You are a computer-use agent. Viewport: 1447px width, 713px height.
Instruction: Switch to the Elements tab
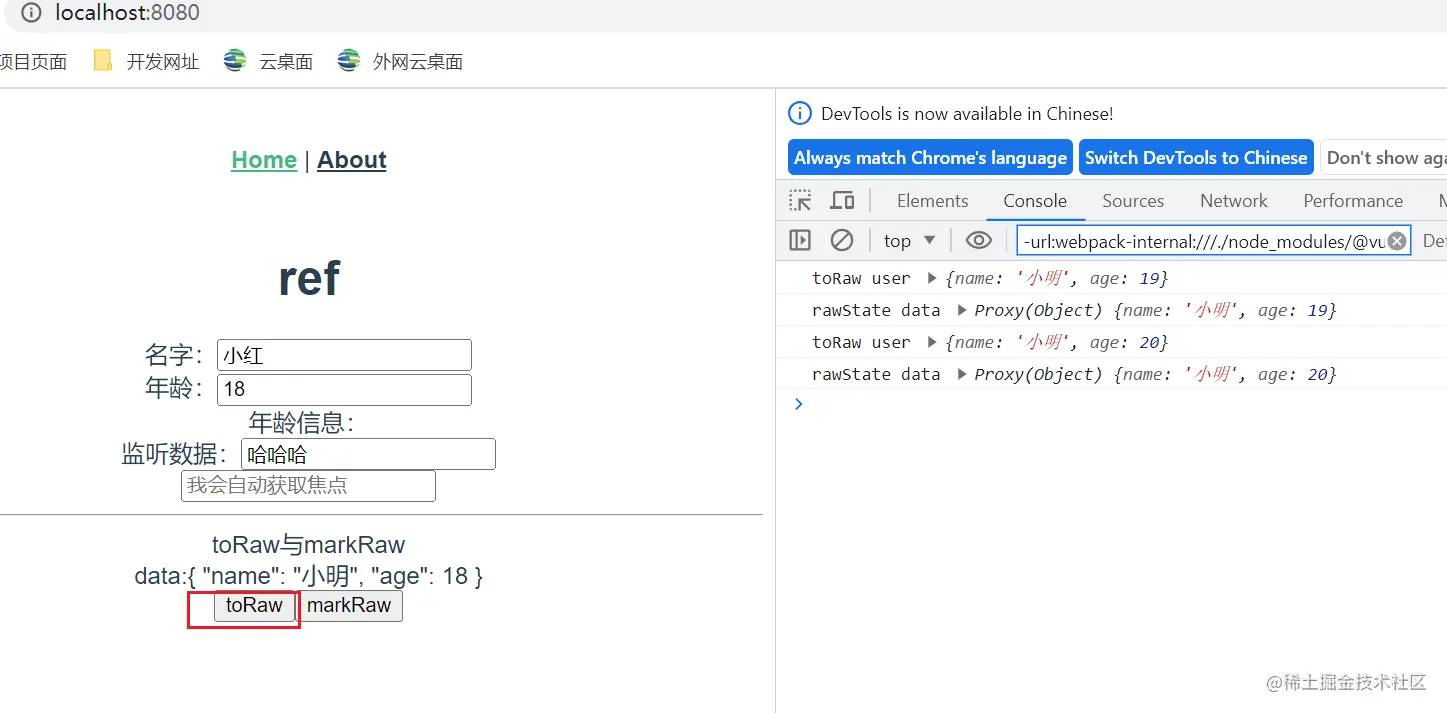932,201
